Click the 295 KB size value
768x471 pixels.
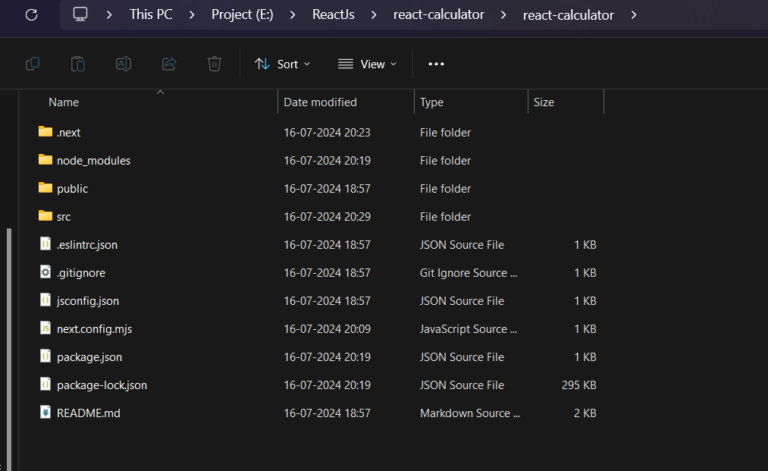pos(579,385)
